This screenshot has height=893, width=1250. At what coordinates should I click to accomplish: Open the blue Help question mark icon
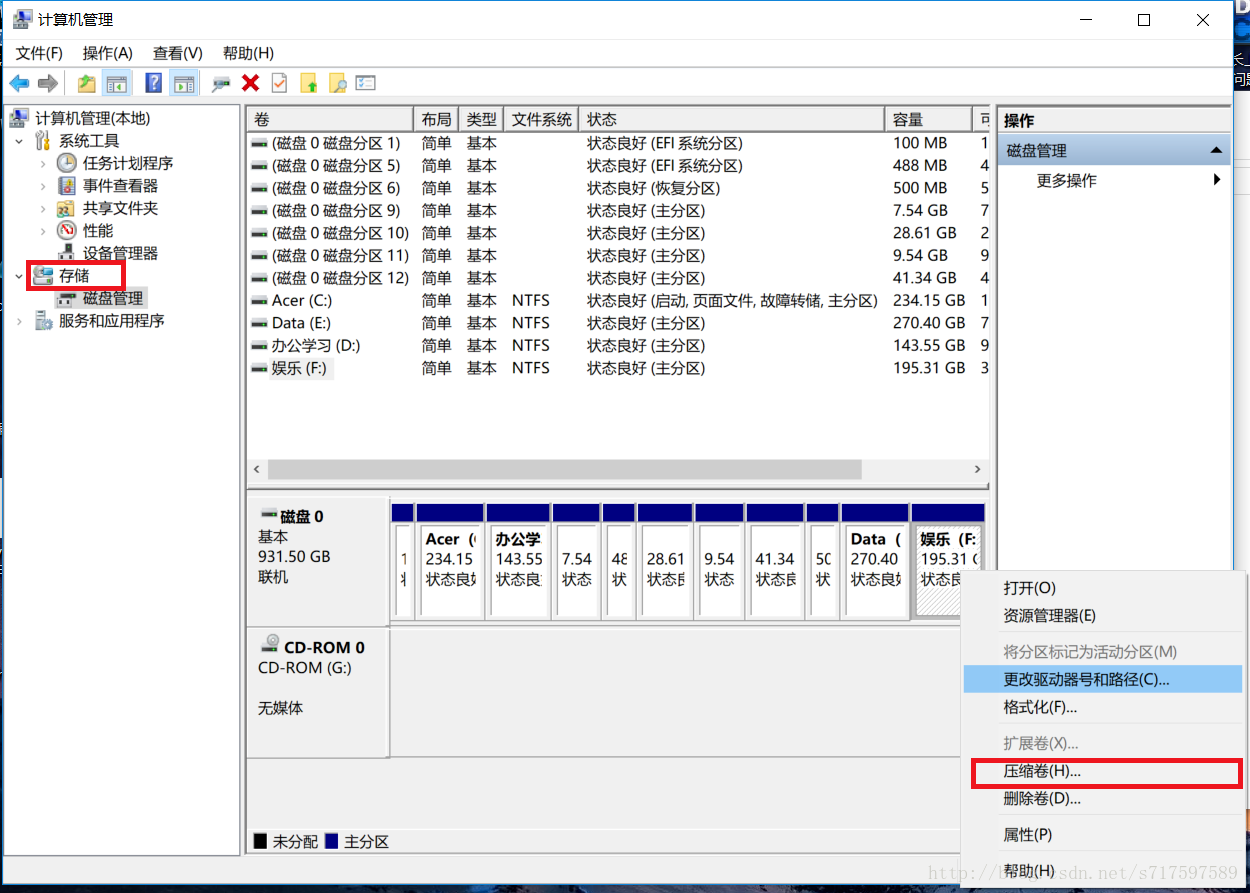point(154,83)
